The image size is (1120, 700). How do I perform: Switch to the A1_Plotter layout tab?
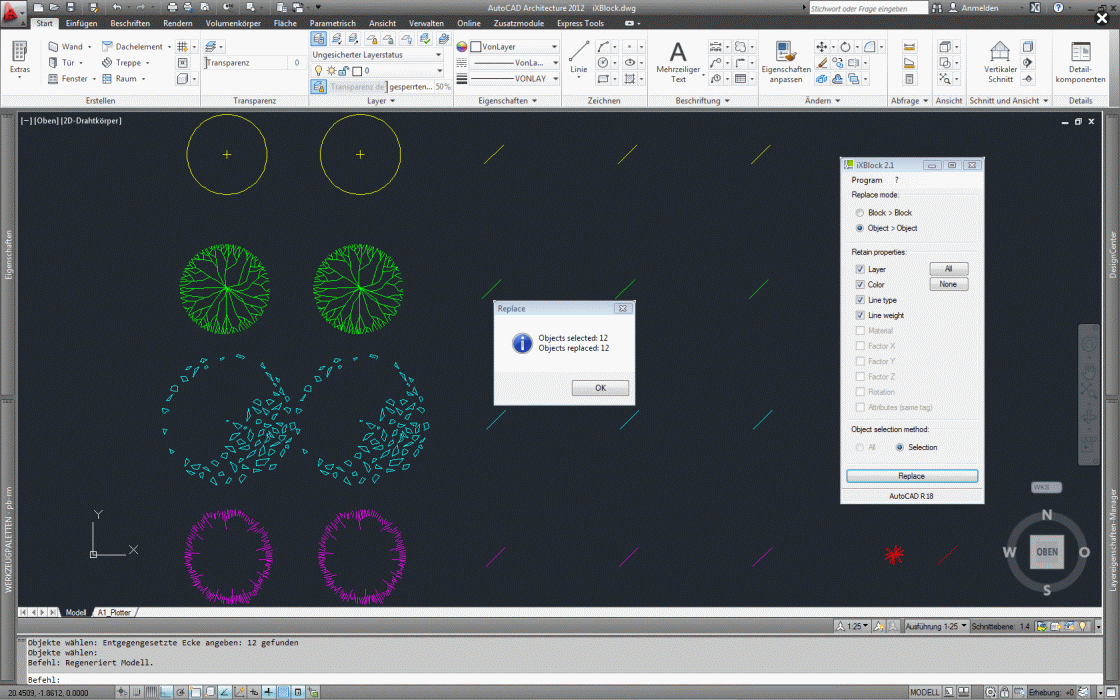click(115, 612)
